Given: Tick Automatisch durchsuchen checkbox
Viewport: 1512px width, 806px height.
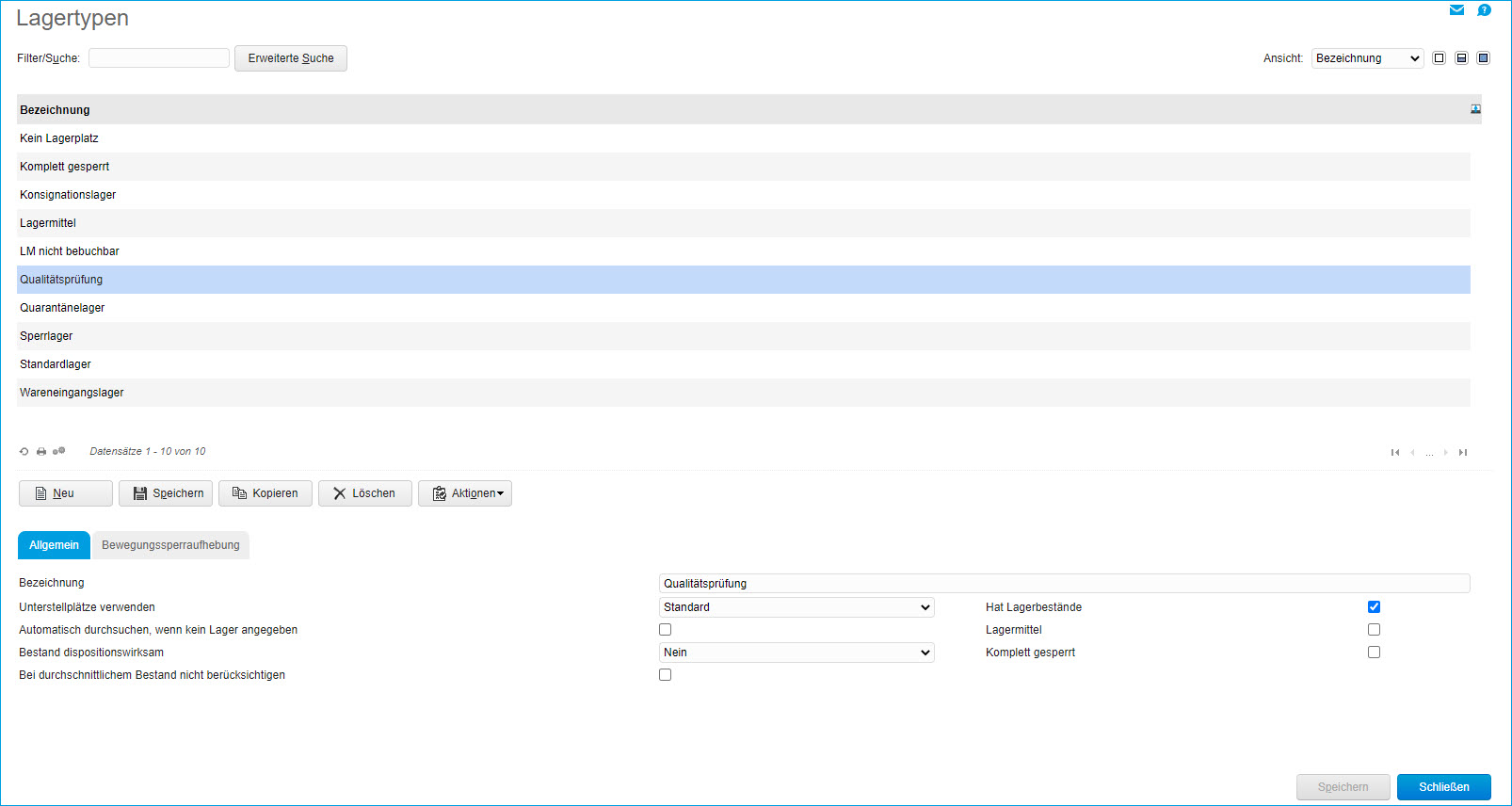Looking at the screenshot, I should (666, 630).
